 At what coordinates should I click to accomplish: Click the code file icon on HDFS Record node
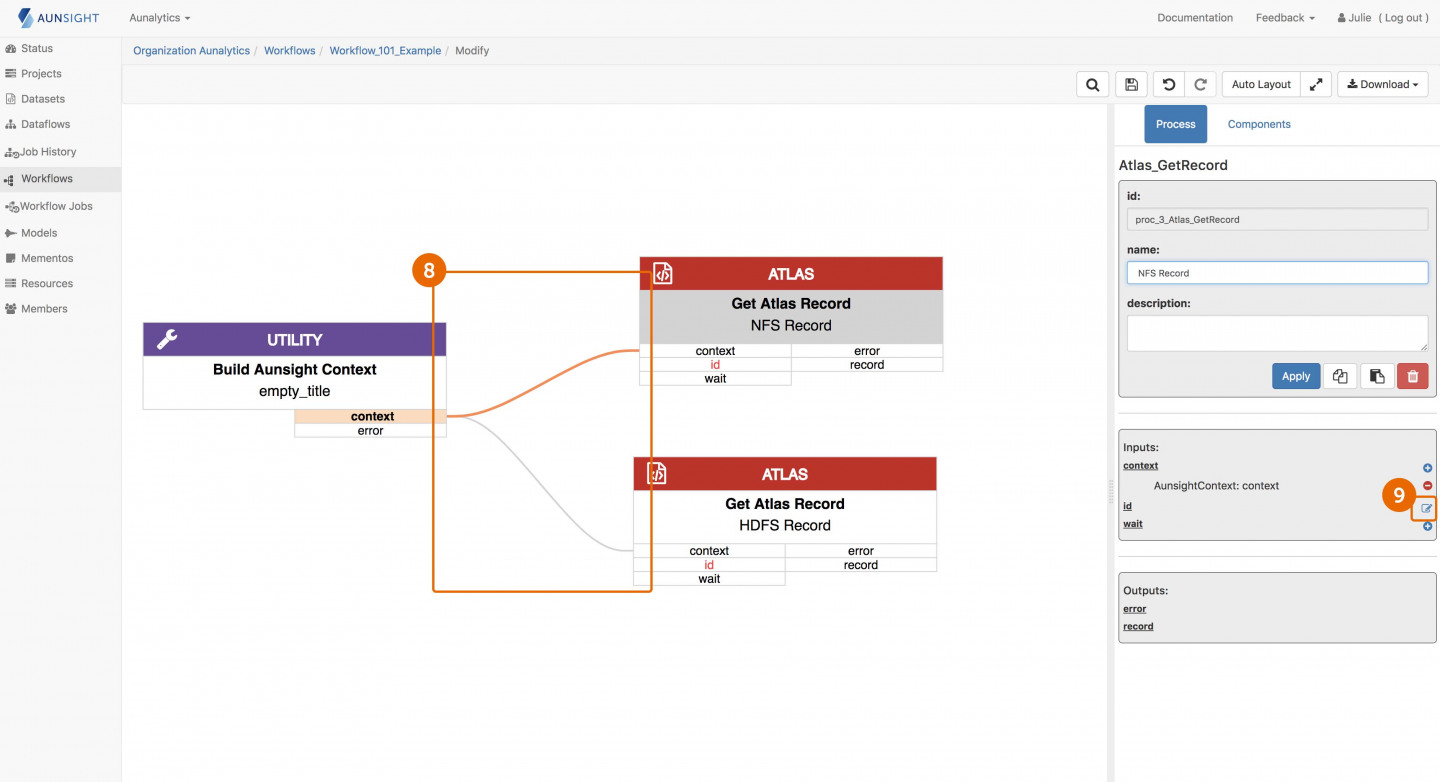(657, 473)
